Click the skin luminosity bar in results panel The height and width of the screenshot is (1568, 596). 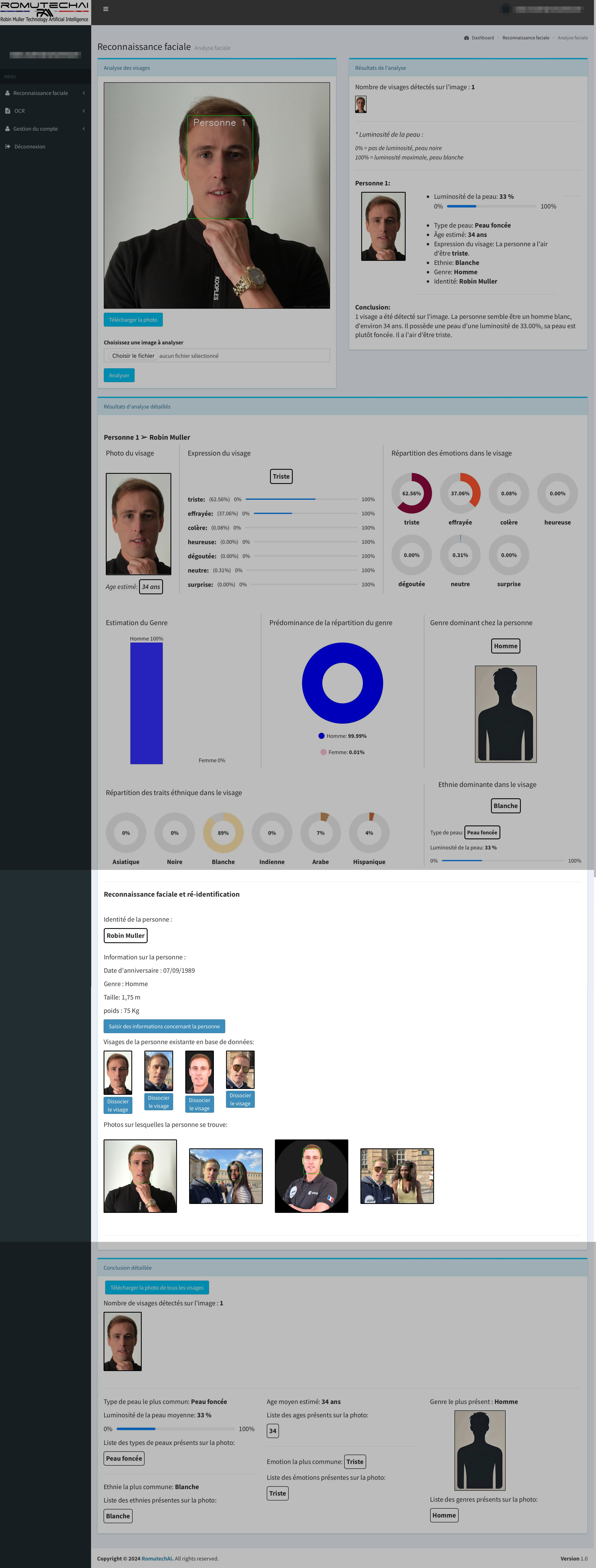492,206
